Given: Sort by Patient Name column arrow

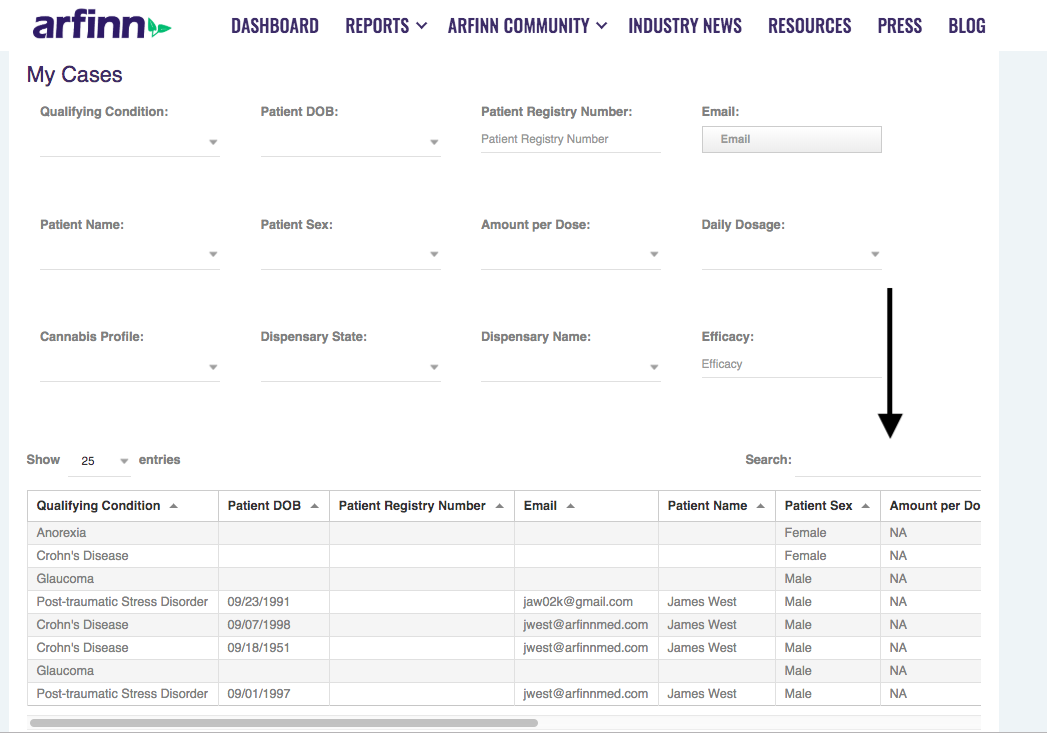Looking at the screenshot, I should [761, 506].
